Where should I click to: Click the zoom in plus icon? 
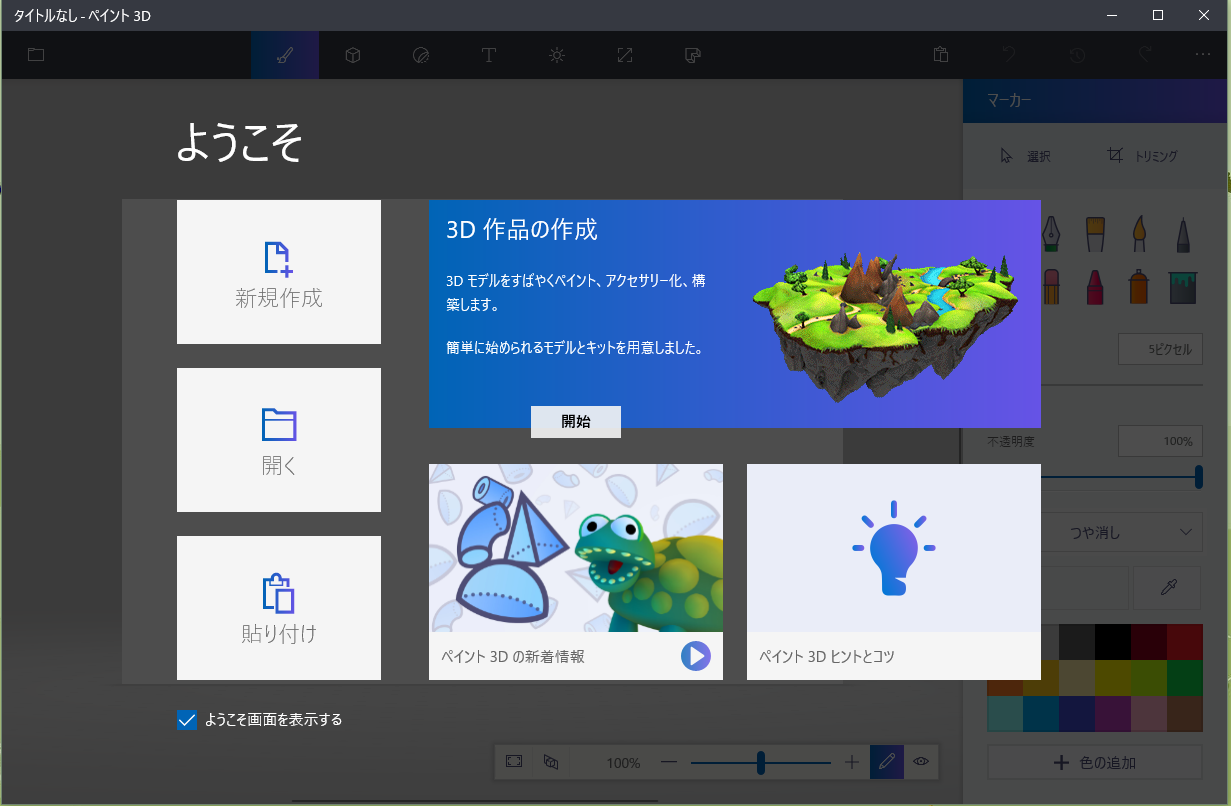(x=852, y=762)
